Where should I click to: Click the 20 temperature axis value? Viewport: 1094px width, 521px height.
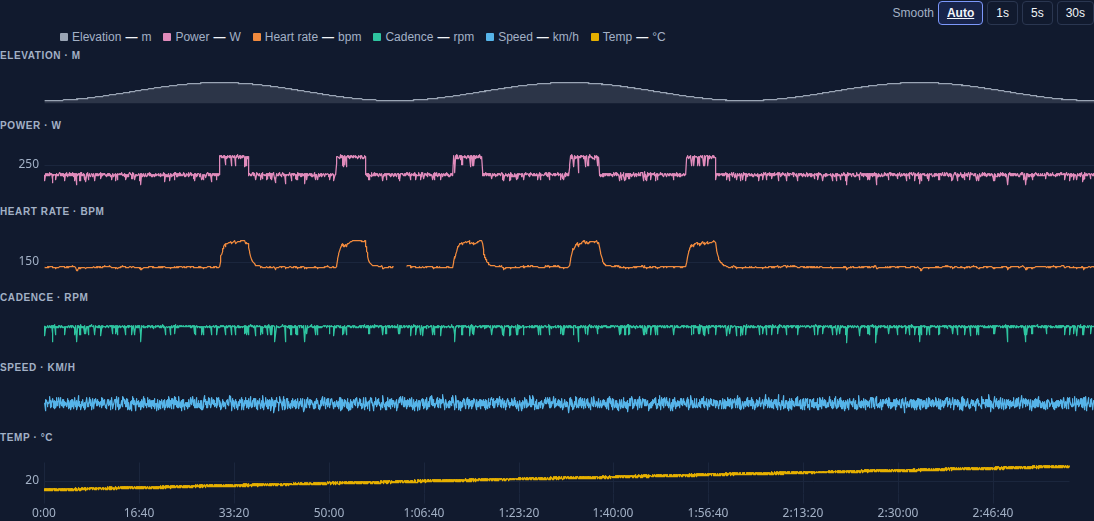point(32,480)
